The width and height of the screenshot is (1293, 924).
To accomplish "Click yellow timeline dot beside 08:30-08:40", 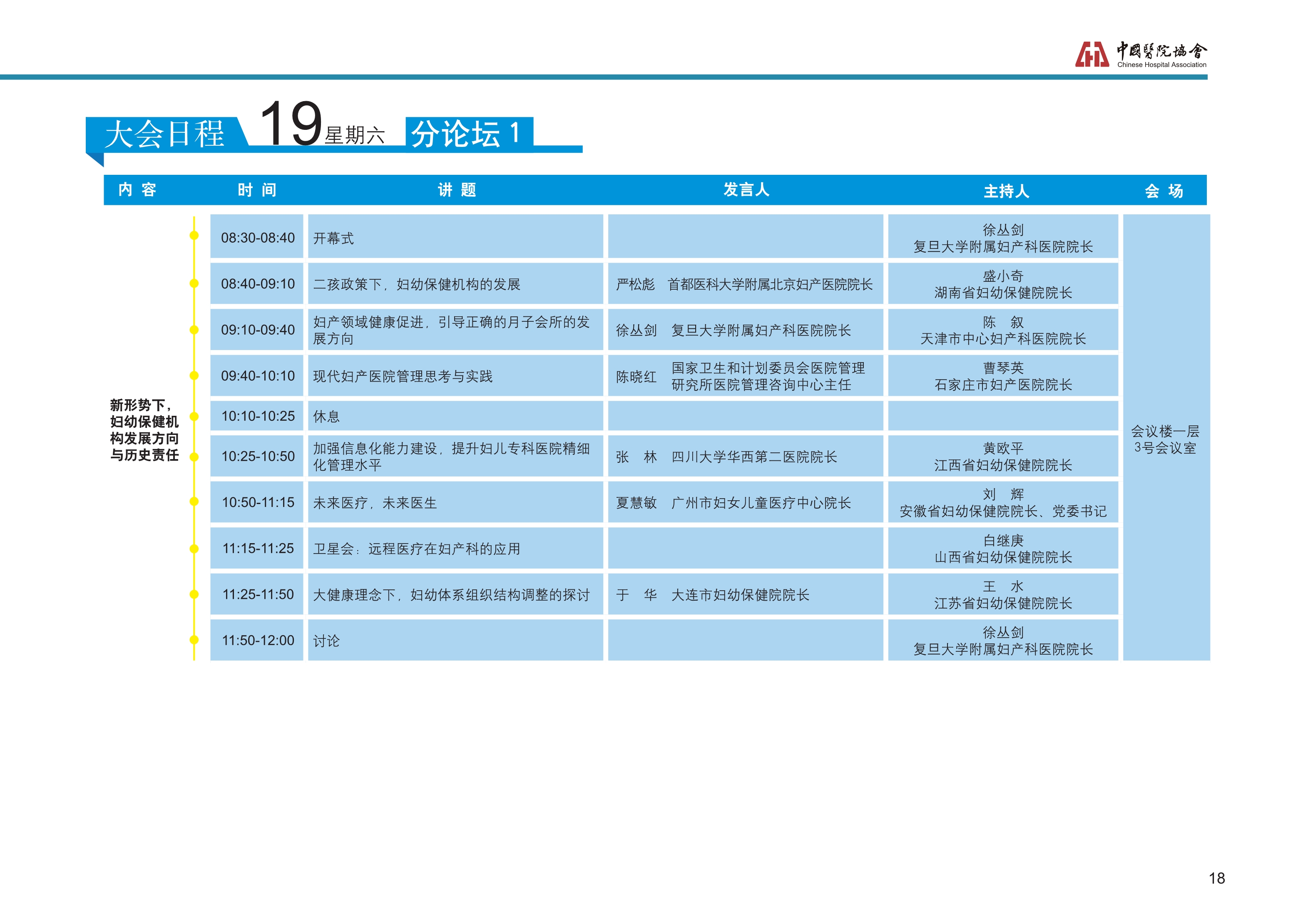I will [x=194, y=236].
